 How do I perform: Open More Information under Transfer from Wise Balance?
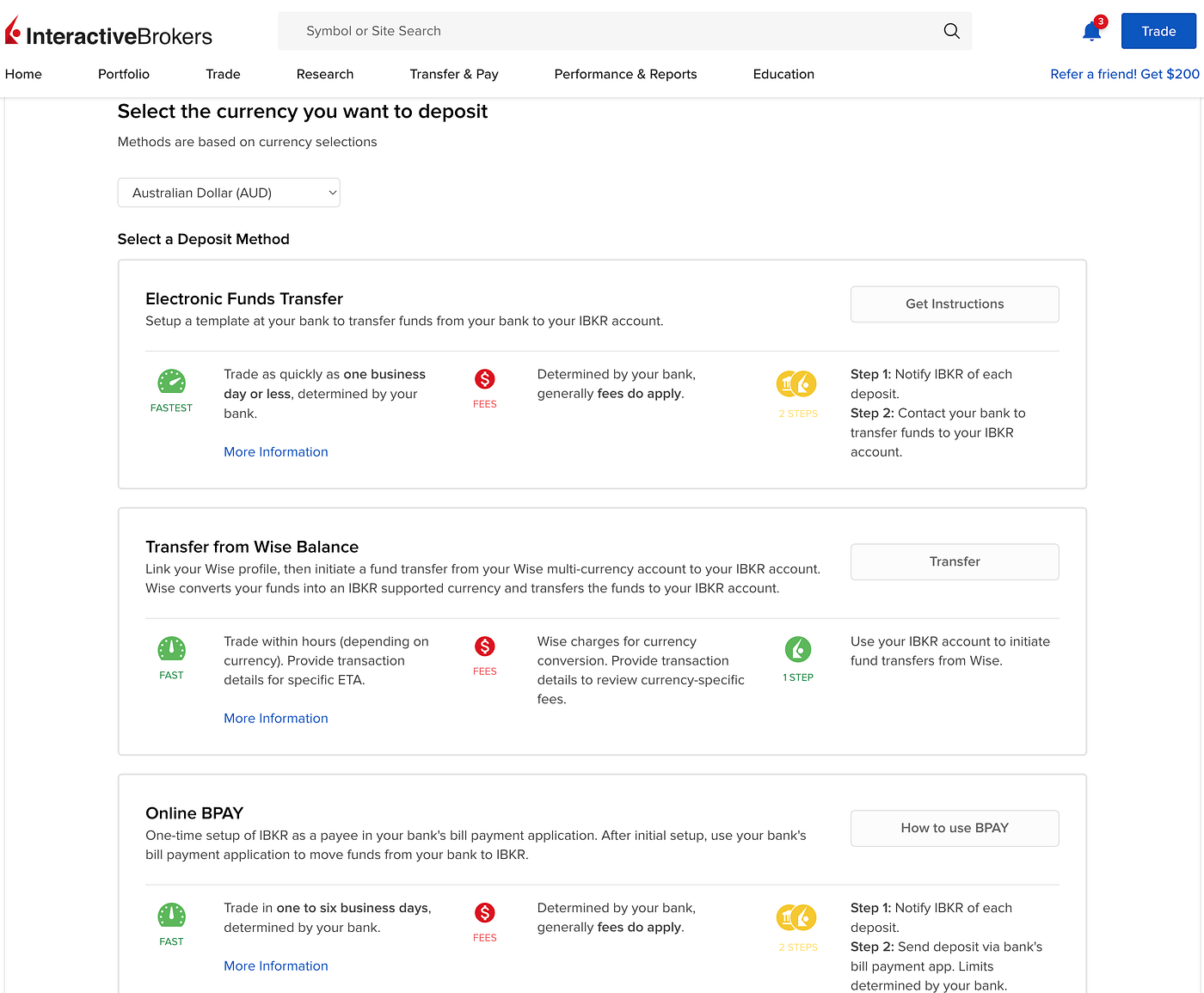click(x=276, y=718)
